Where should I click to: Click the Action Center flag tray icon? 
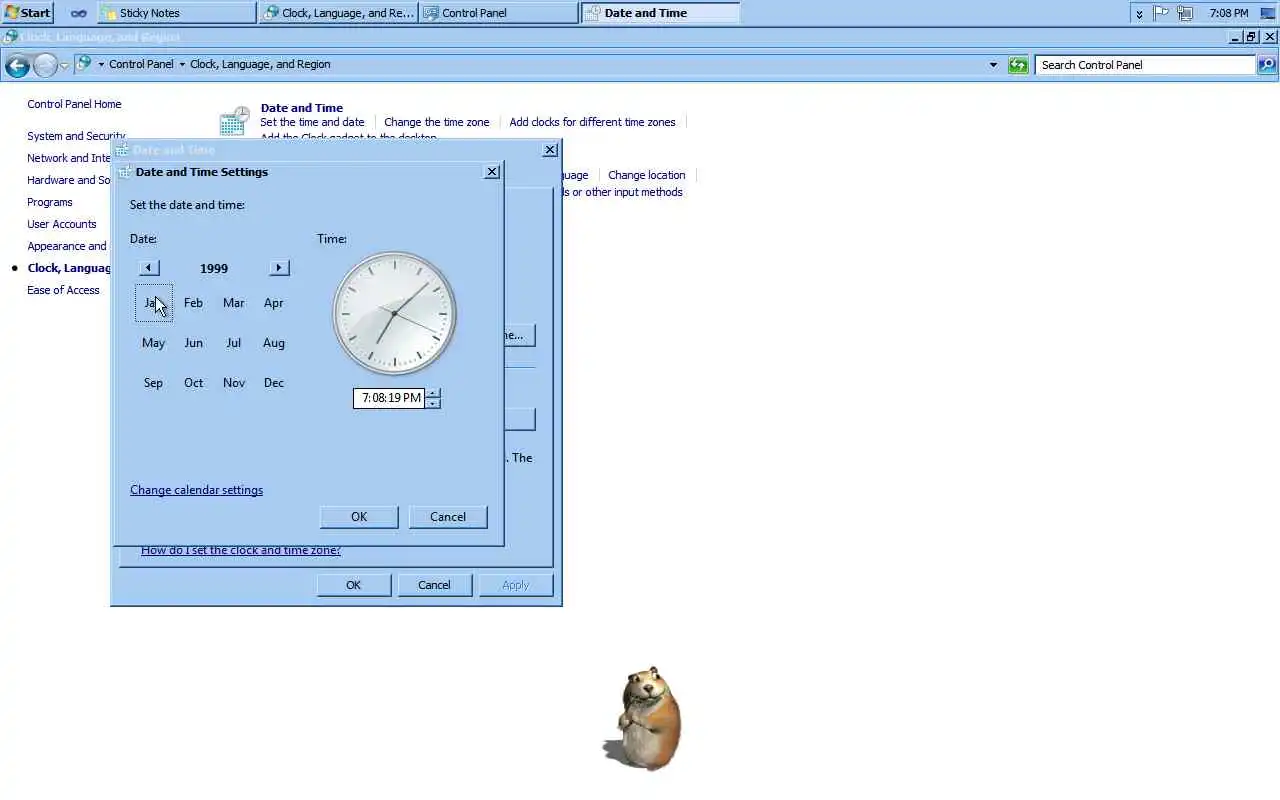[1161, 13]
